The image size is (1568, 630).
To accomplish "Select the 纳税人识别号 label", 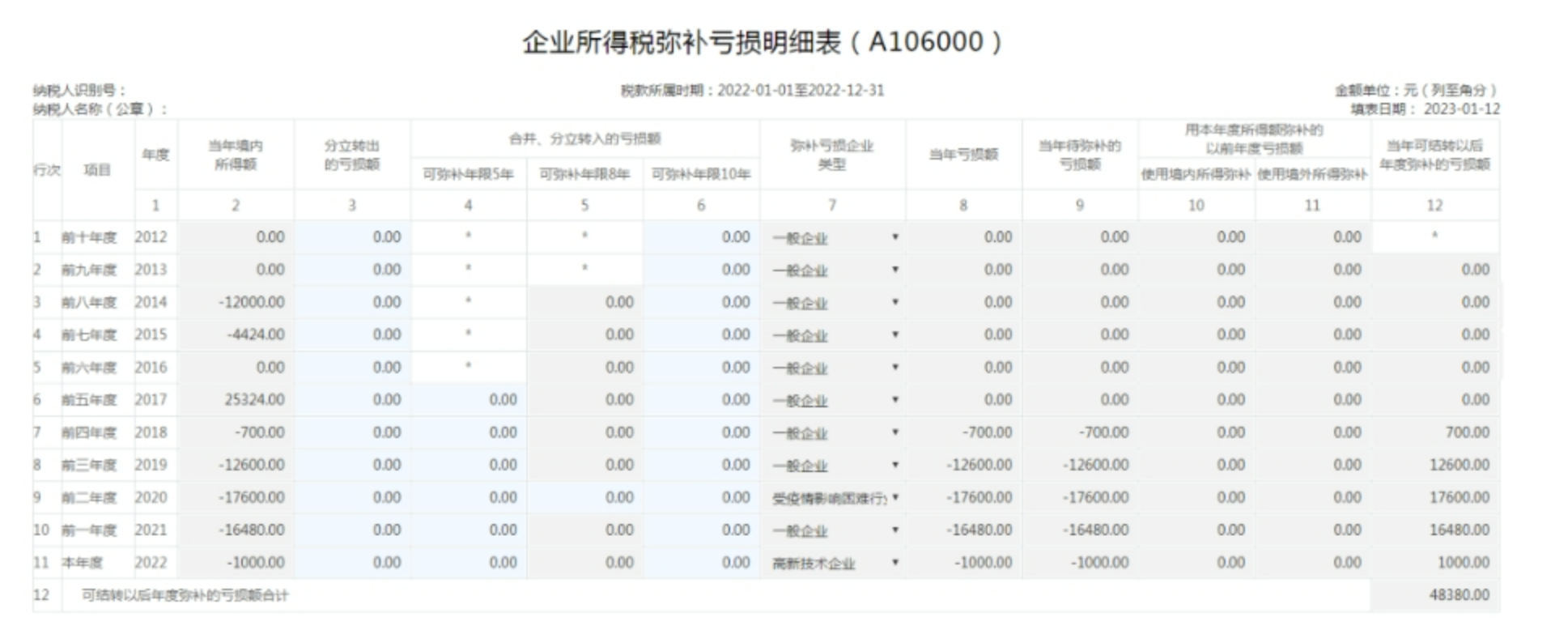I will pos(79,91).
